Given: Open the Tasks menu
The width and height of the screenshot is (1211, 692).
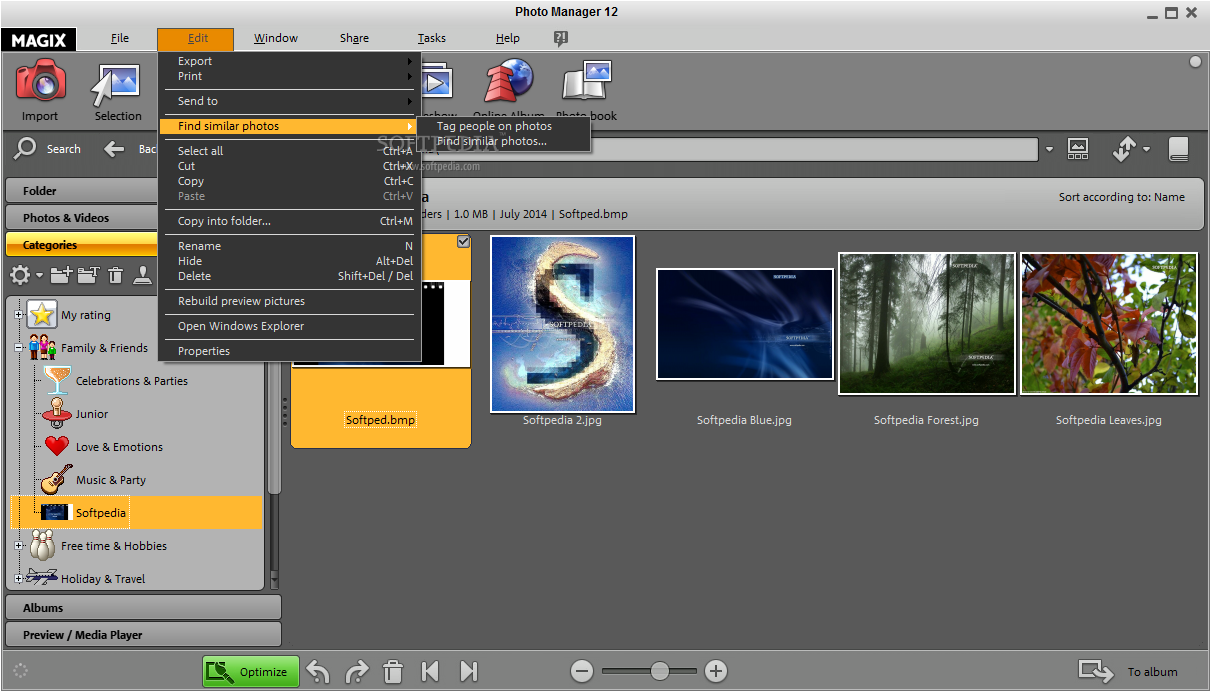Looking at the screenshot, I should [432, 38].
